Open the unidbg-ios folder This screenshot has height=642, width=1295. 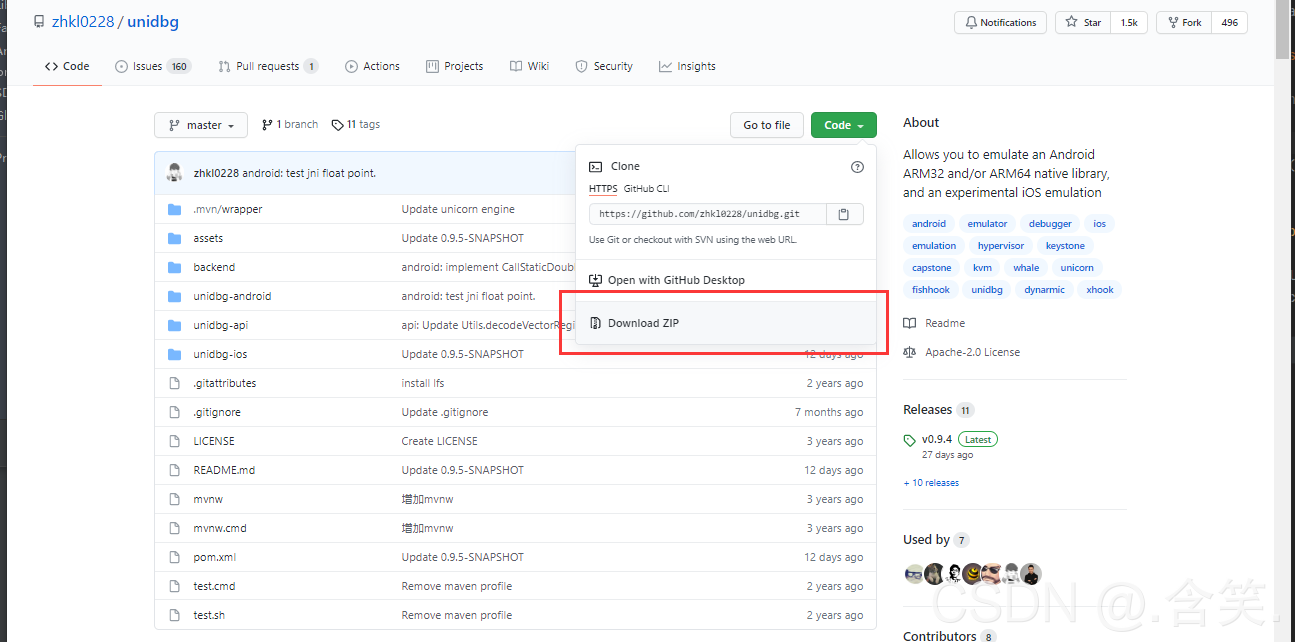click(x=220, y=354)
